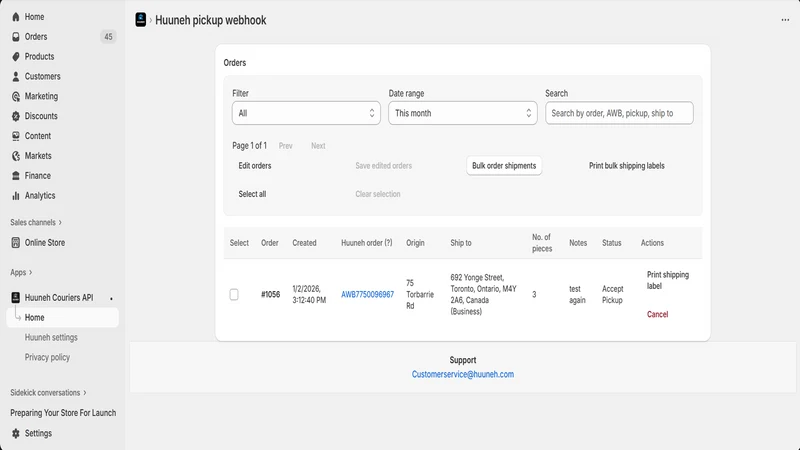Click Print bulk shipping labels

[x=627, y=166]
